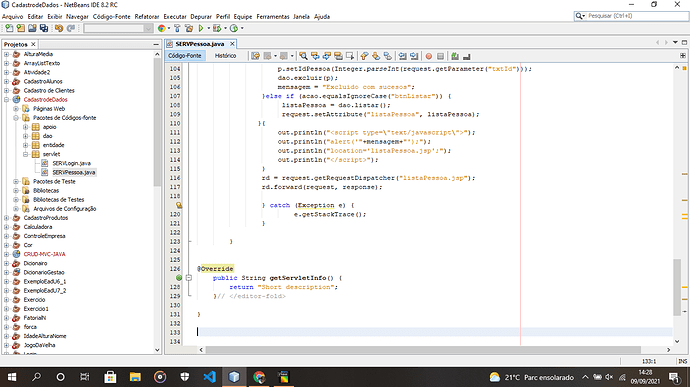Viewport: 690px width, 387px height.
Task: Open the Código-Fonte menu
Action: (111, 17)
